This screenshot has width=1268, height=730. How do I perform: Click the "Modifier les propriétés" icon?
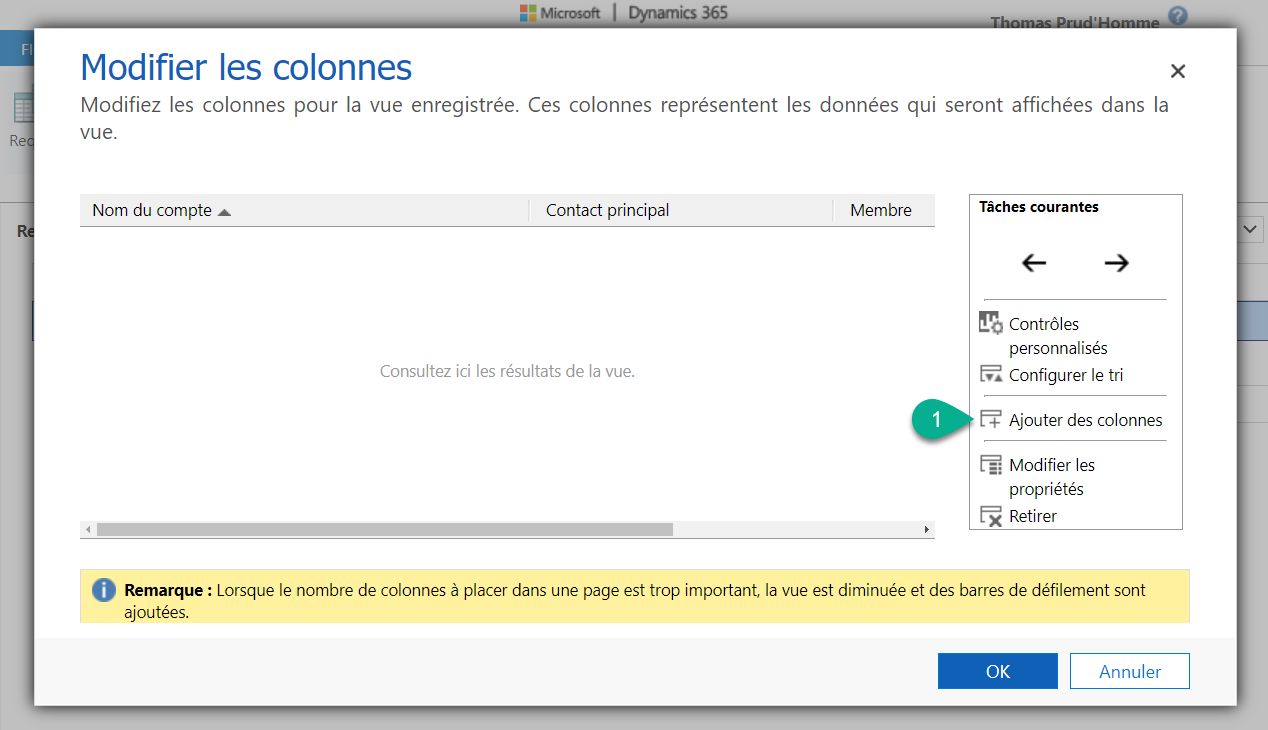tap(990, 463)
